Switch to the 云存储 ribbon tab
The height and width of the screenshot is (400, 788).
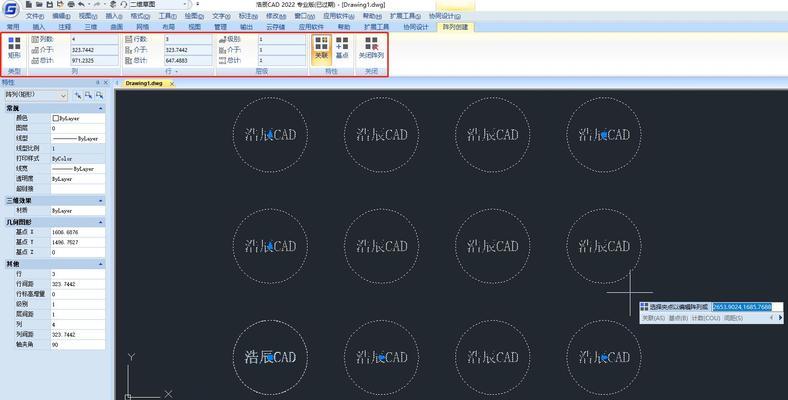pos(275,27)
